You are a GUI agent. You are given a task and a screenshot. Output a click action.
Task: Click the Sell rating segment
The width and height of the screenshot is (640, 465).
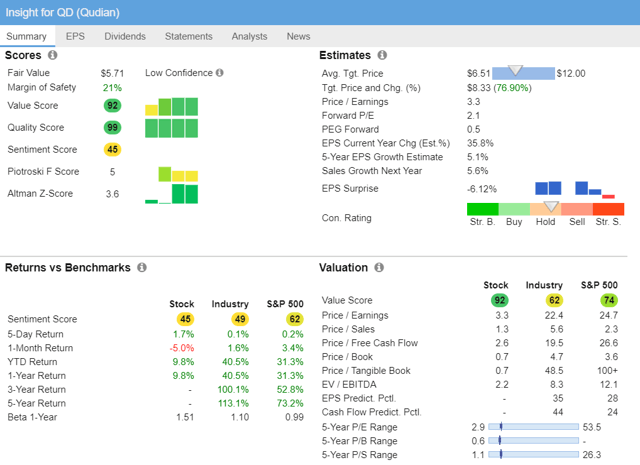[x=577, y=209]
